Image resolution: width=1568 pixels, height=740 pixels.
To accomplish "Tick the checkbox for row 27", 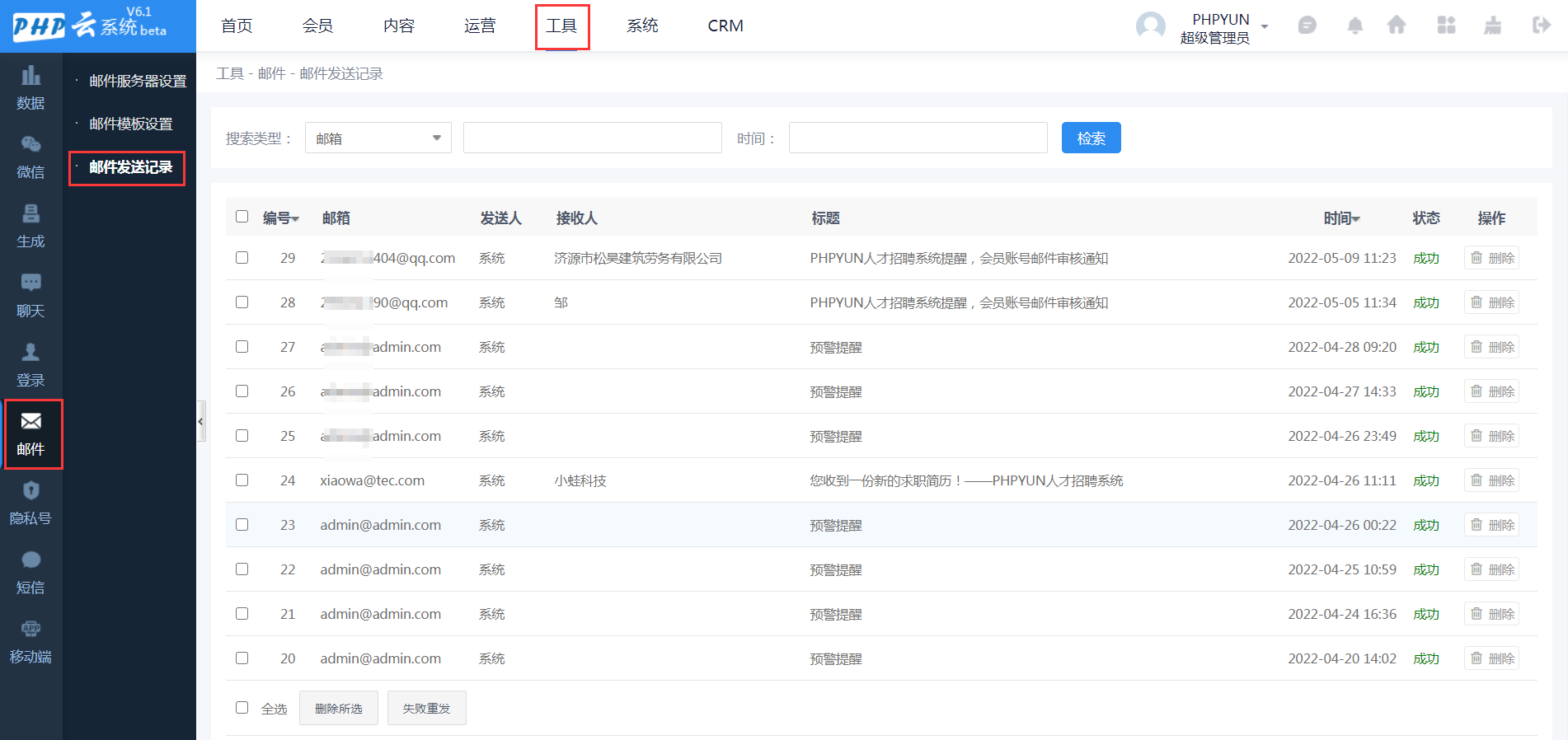I will (x=242, y=346).
